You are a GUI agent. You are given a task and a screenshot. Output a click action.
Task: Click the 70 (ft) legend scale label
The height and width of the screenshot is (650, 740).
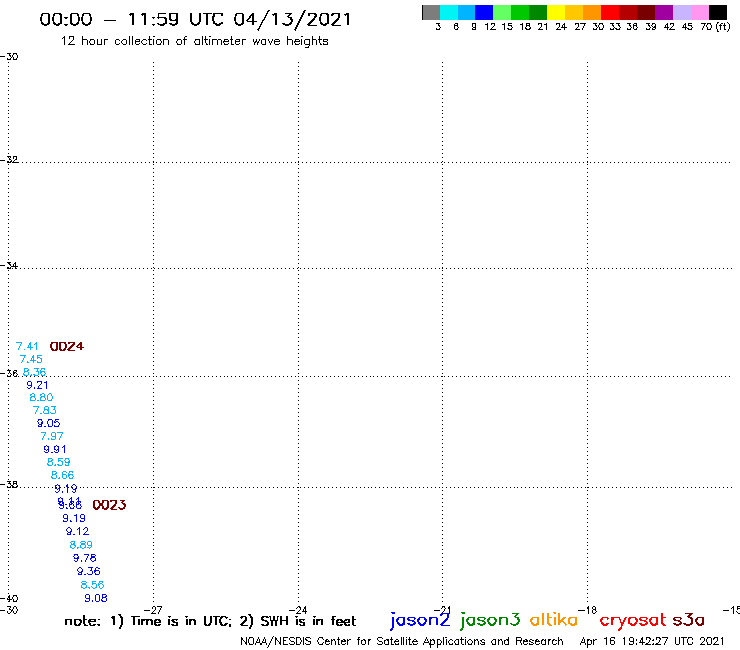715,27
